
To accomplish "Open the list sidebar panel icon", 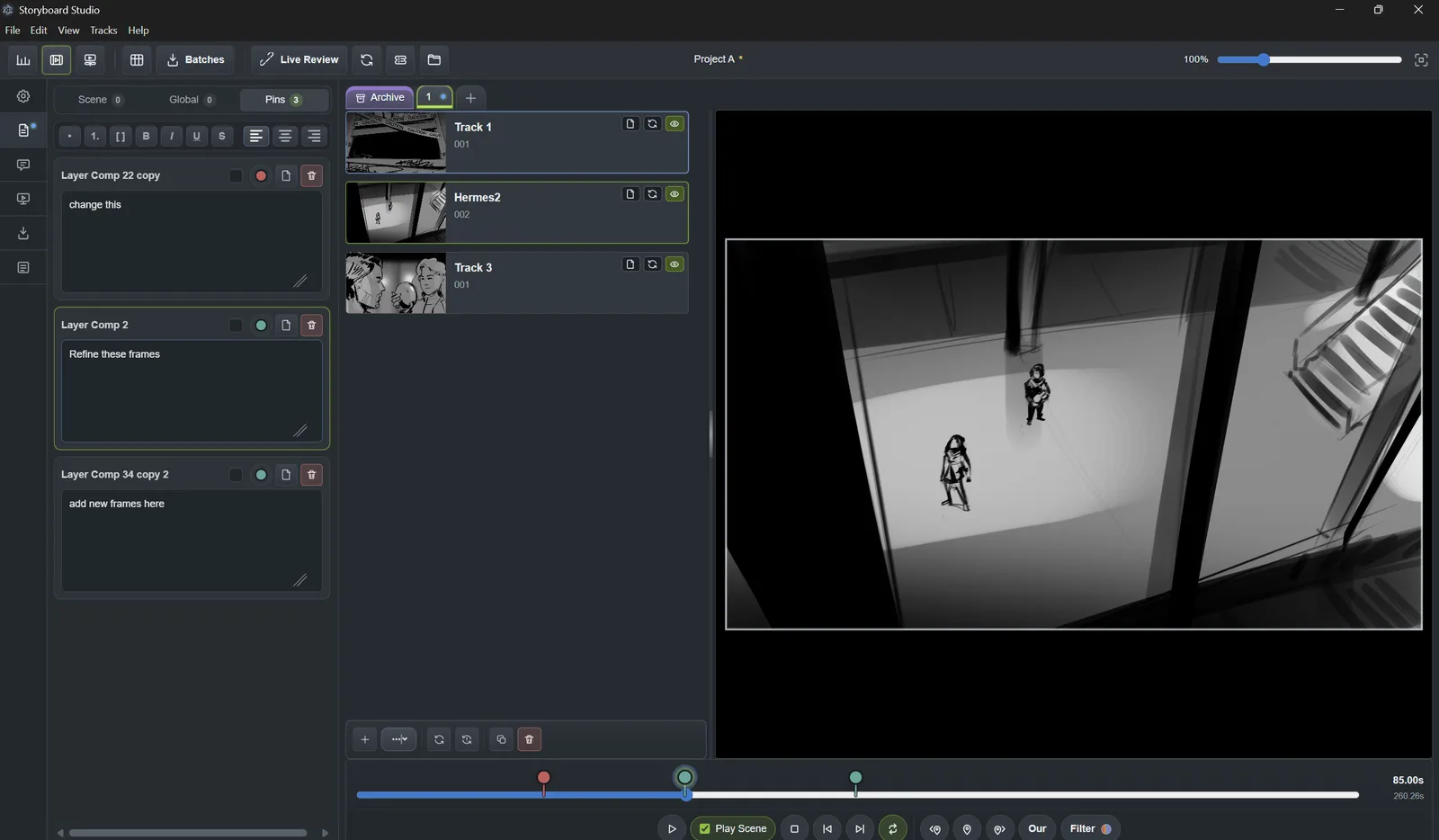I will tap(23, 267).
